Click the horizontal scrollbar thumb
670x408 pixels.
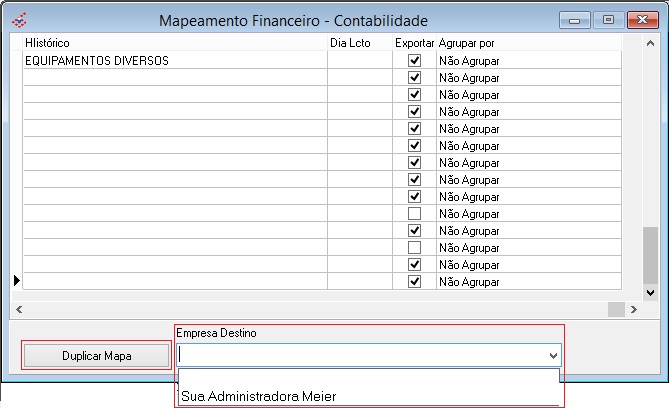point(616,309)
